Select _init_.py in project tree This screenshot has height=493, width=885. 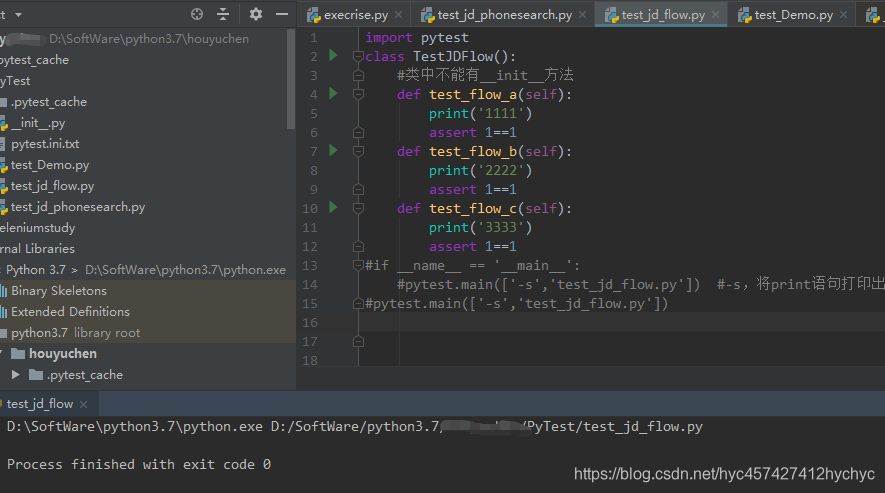coord(38,123)
